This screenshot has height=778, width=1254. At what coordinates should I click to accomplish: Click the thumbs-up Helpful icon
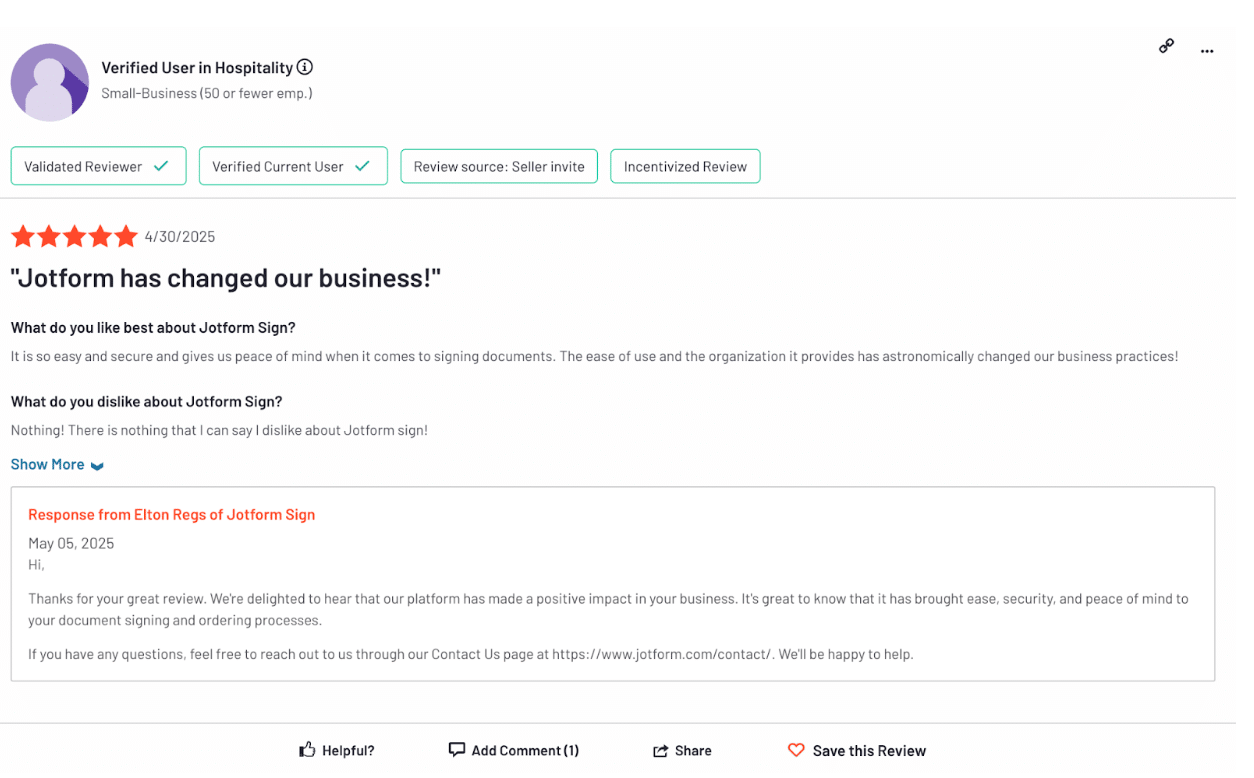click(x=307, y=750)
